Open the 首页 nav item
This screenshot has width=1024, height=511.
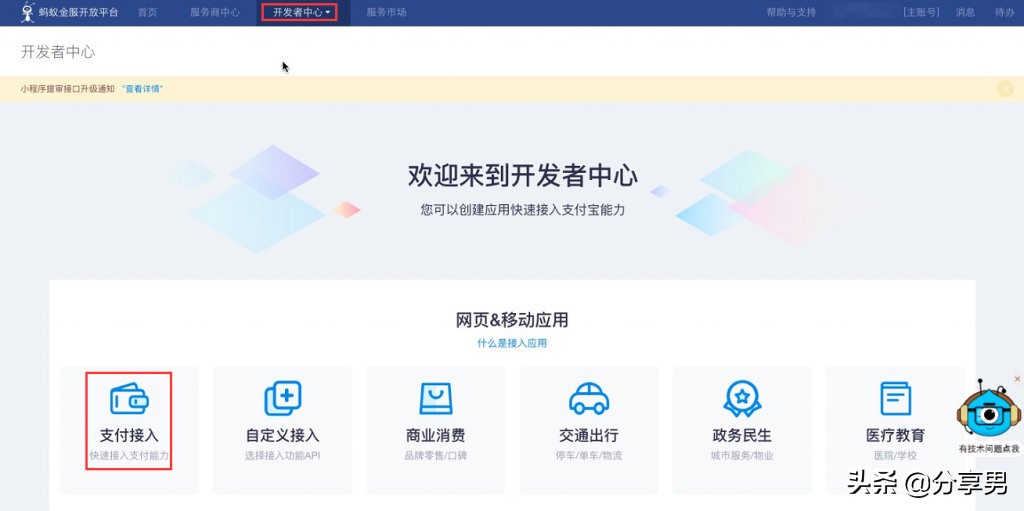pyautogui.click(x=148, y=12)
